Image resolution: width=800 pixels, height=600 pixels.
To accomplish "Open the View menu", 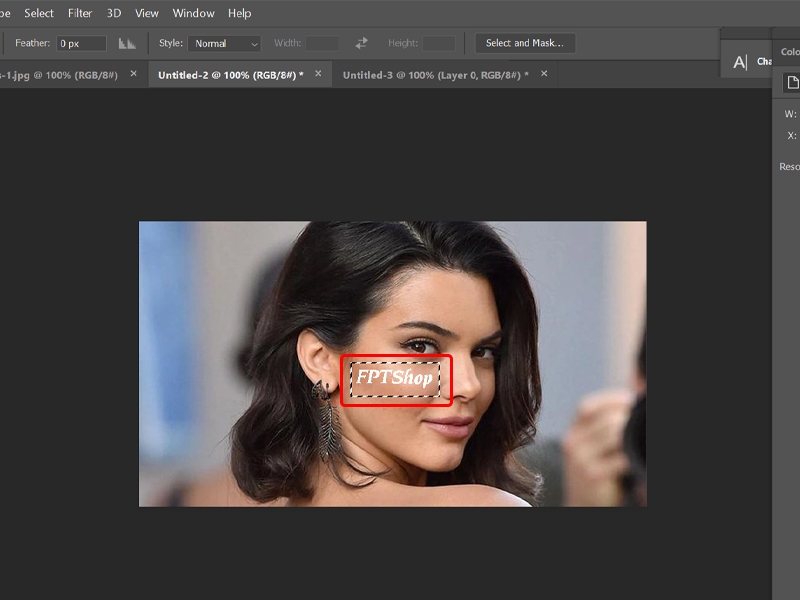I will (146, 13).
